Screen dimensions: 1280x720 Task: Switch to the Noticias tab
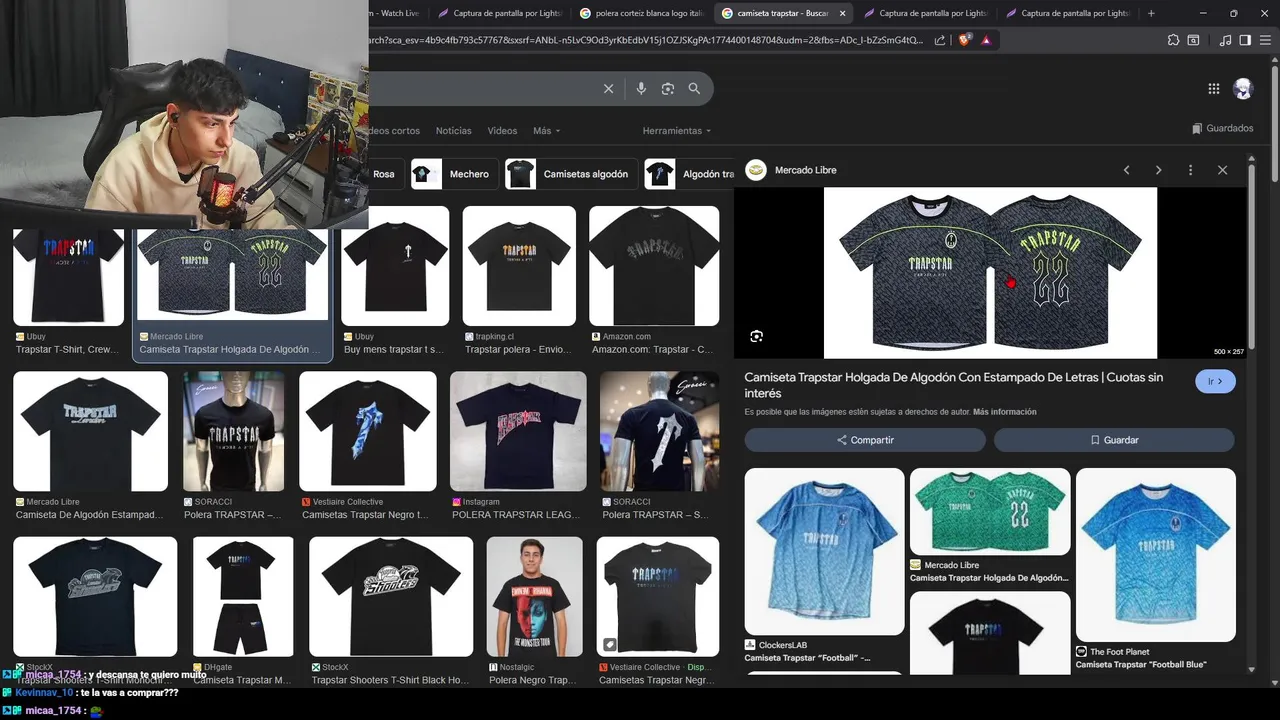453,131
